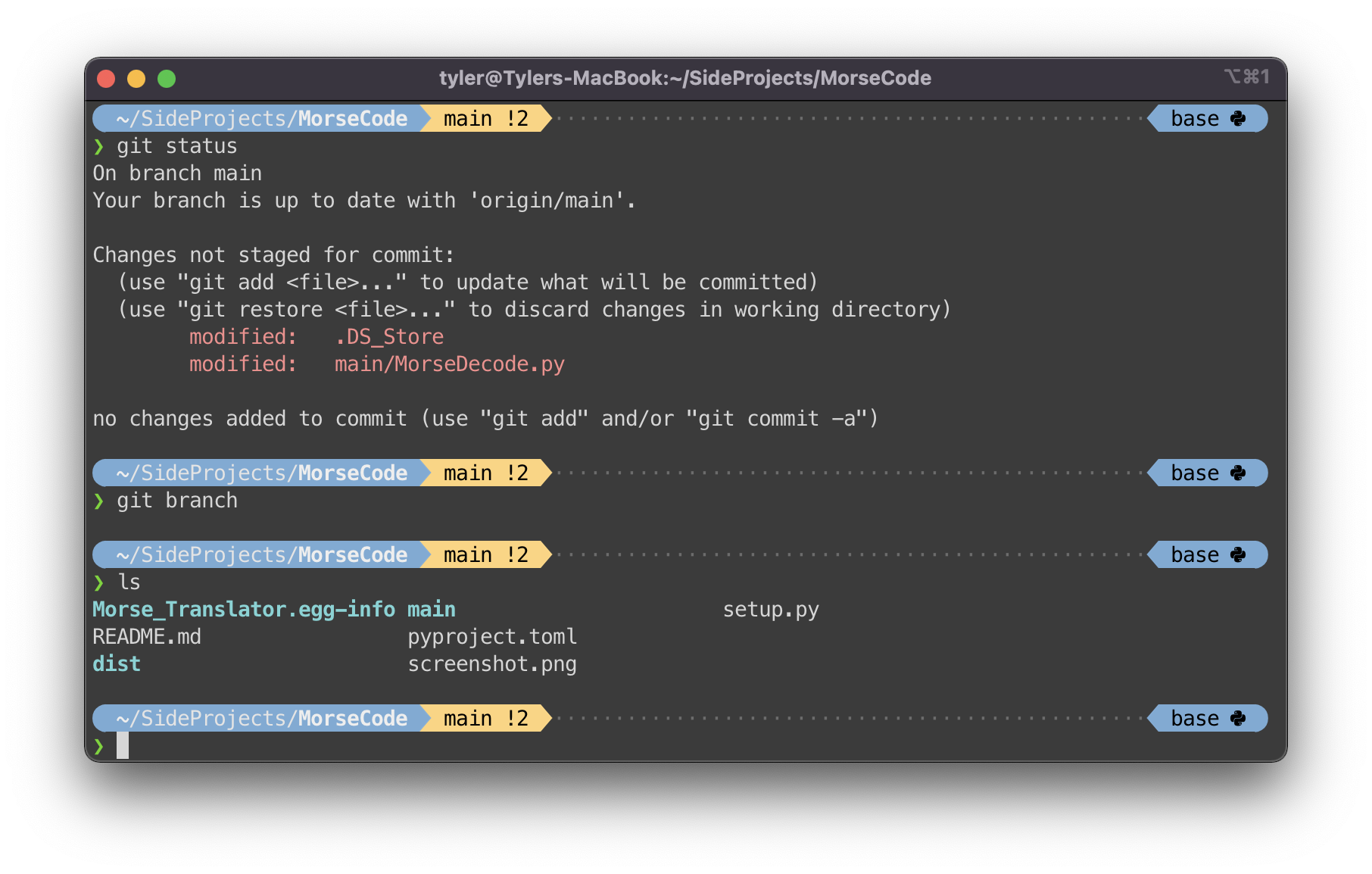Image resolution: width=1372 pixels, height=874 pixels.
Task: Click the yellow main !2 segment above the cursor line
Action: click(486, 719)
